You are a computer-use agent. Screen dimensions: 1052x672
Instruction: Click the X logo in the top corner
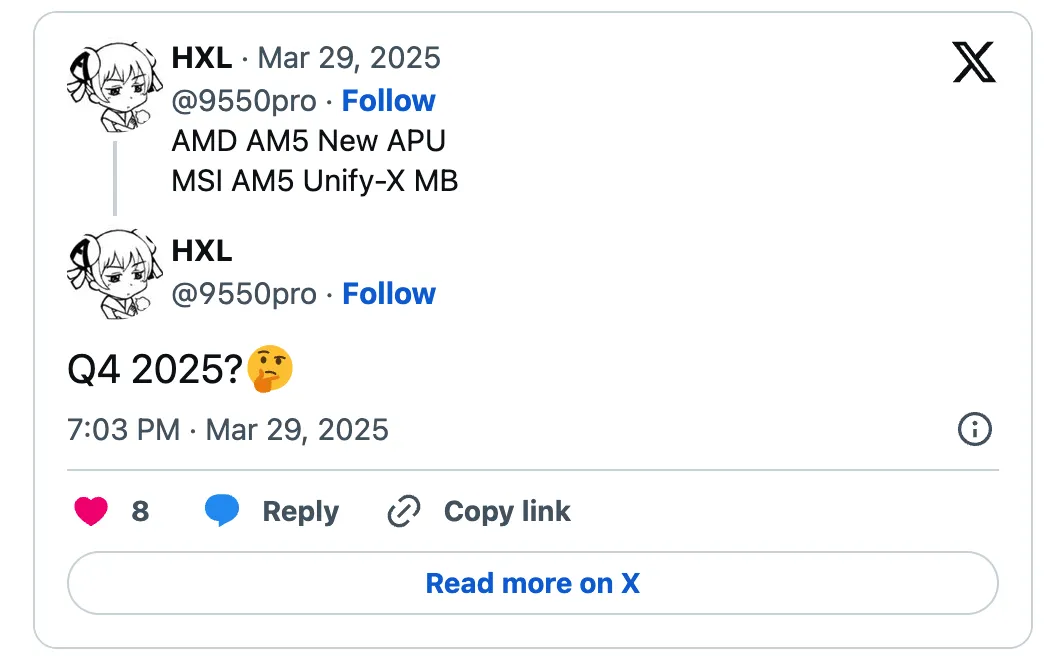point(975,62)
